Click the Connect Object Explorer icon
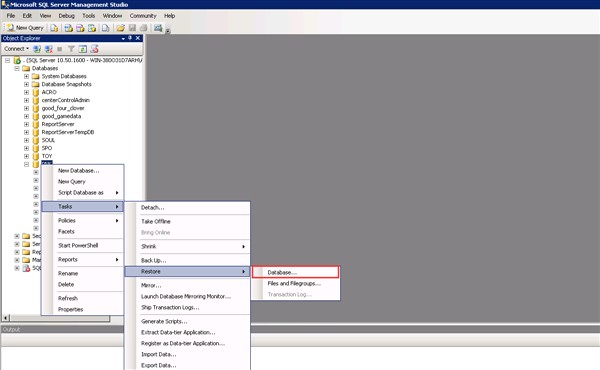This screenshot has width=600, height=370. (x=37, y=49)
